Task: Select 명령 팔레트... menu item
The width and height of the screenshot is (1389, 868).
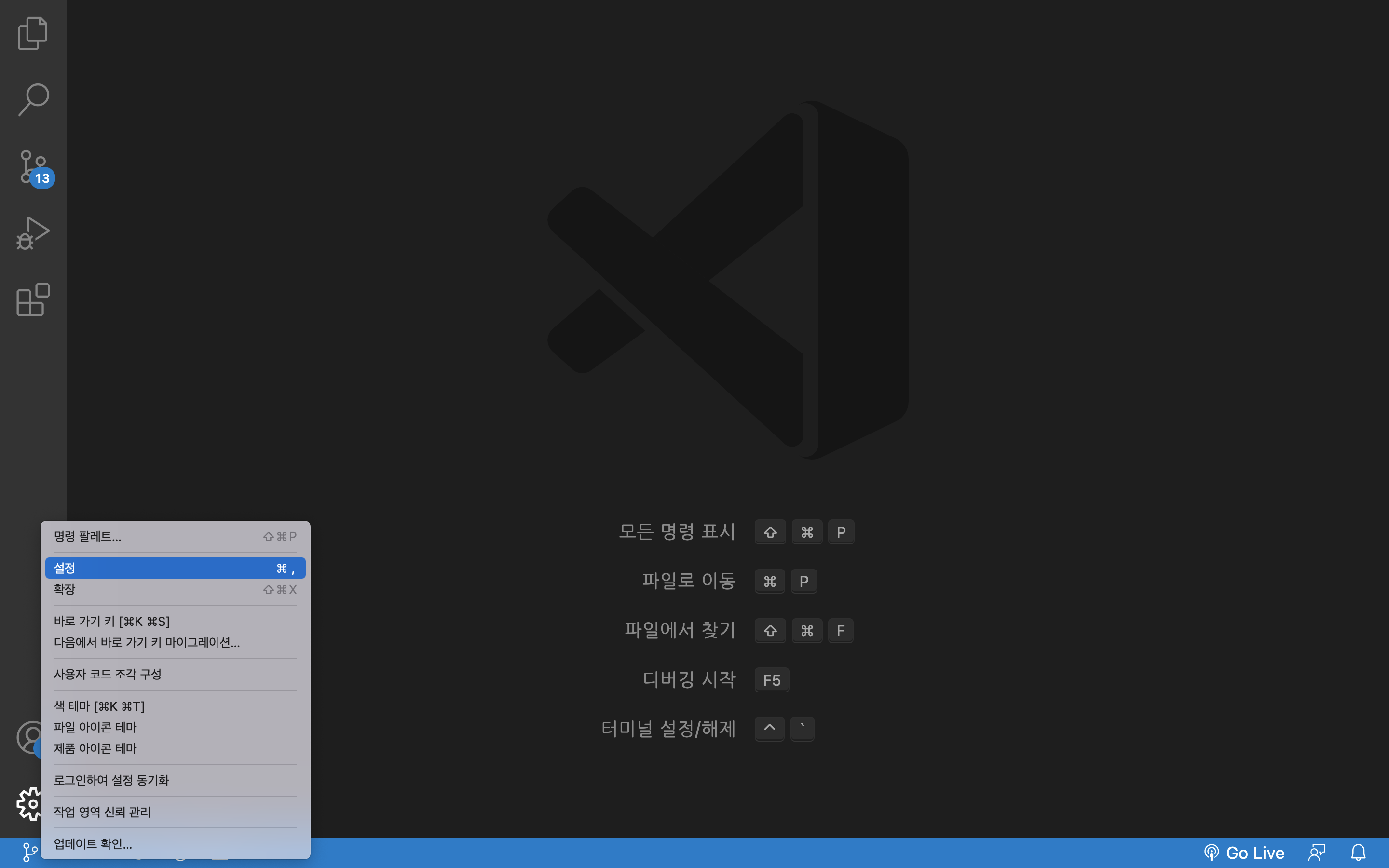Action: pyautogui.click(x=88, y=536)
